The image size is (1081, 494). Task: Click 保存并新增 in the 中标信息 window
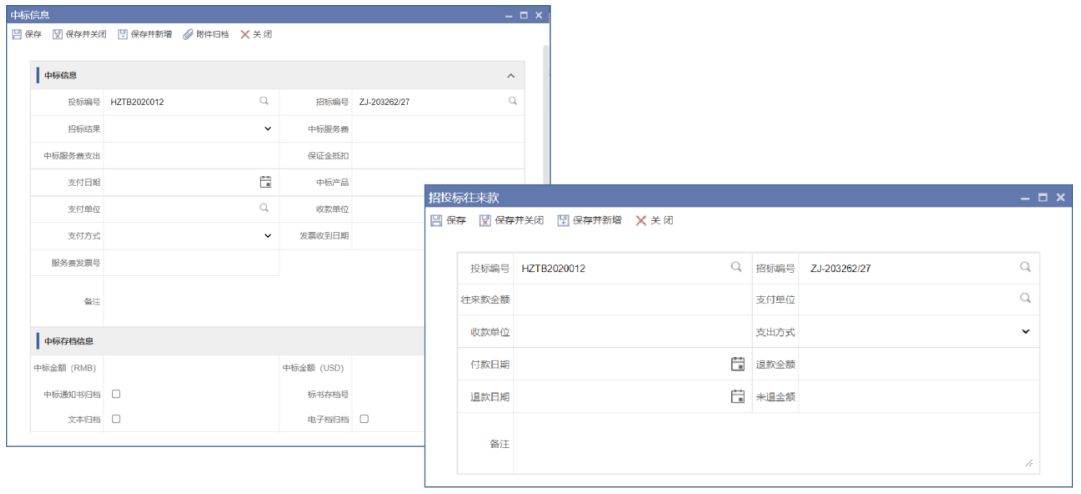coord(145,34)
